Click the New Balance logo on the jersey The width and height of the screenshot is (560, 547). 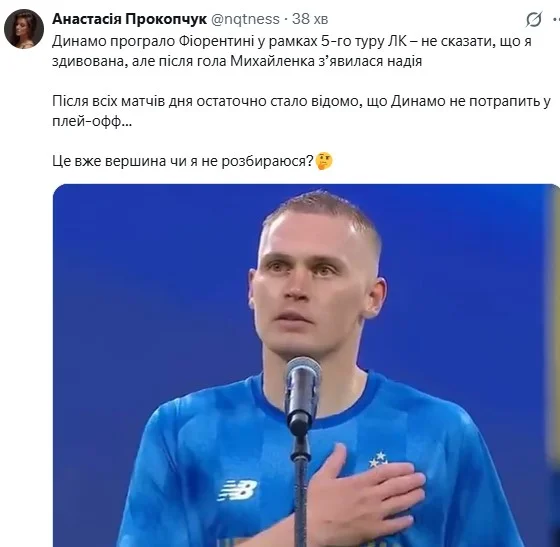point(238,490)
